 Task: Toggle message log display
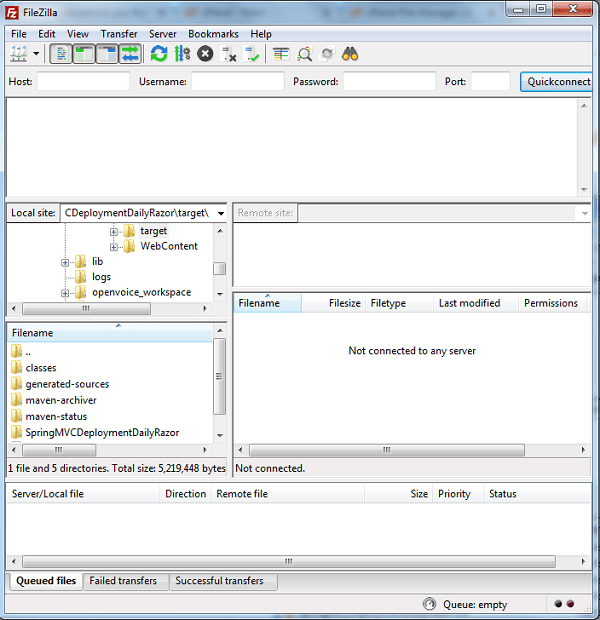pos(61,54)
